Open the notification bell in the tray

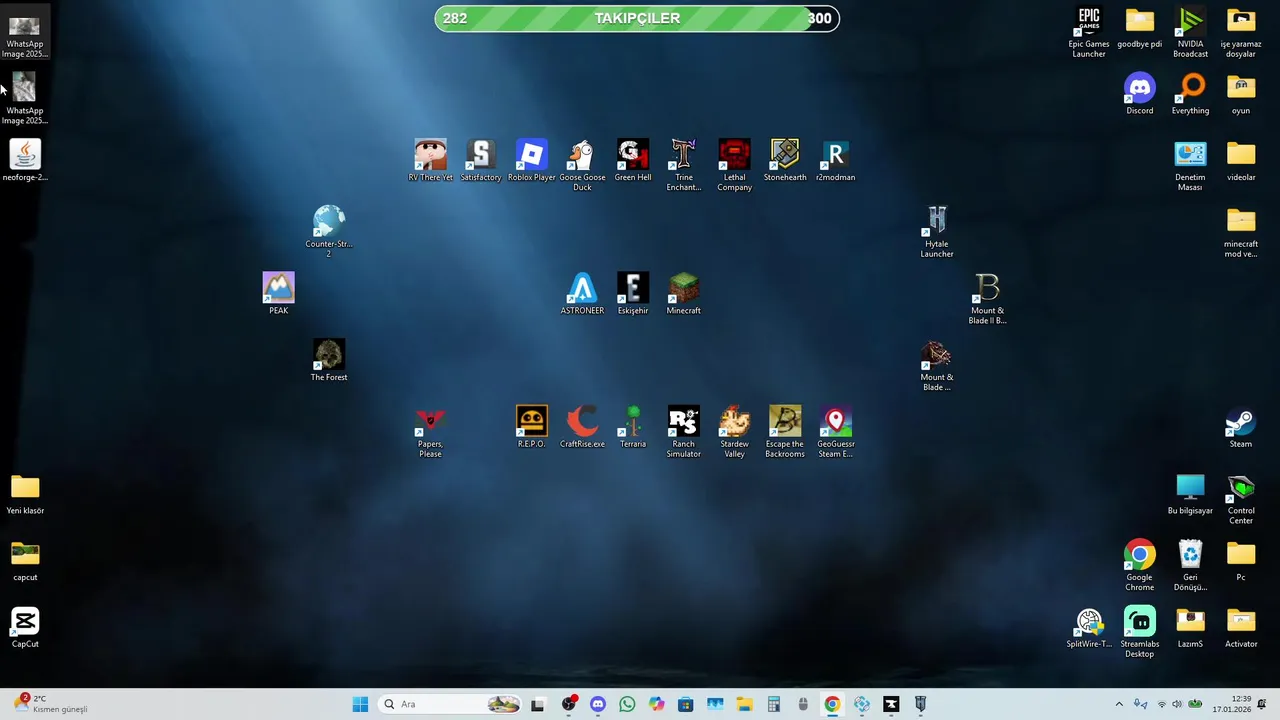(1262, 704)
